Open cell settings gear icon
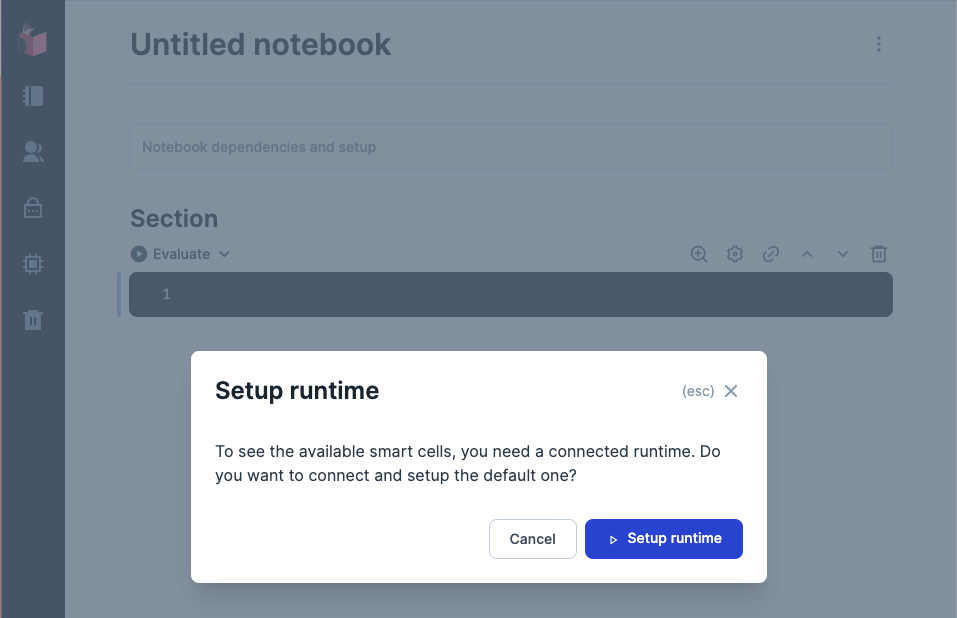The image size is (957, 618). coord(735,254)
